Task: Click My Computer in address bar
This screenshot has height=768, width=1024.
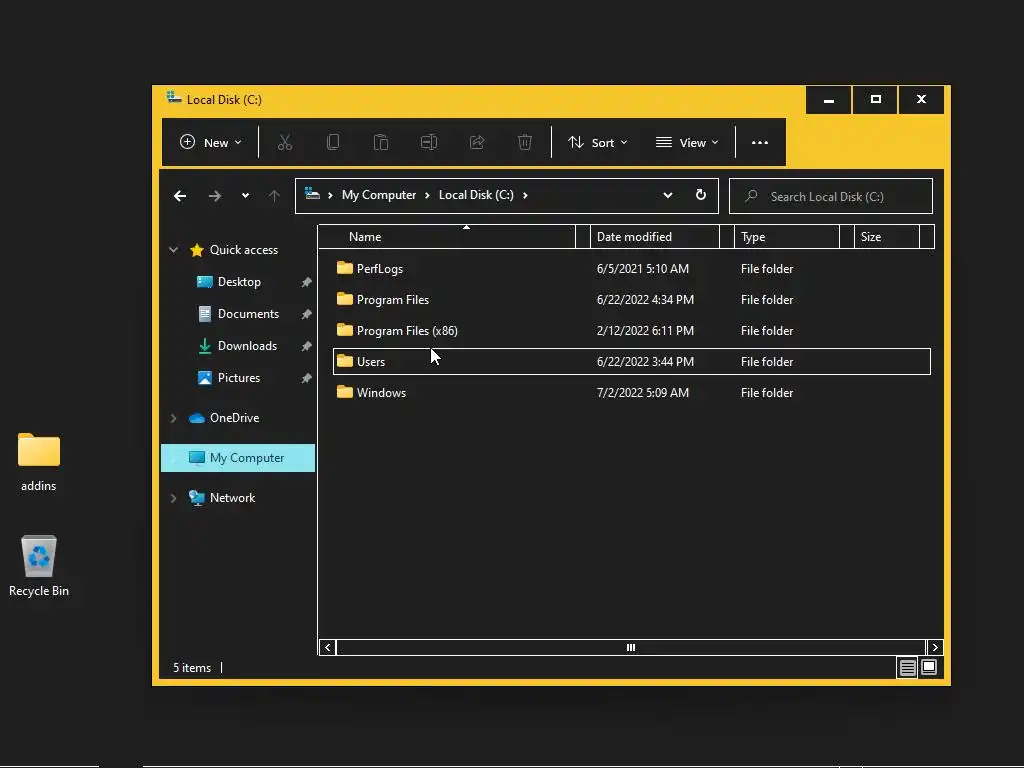Action: (379, 195)
